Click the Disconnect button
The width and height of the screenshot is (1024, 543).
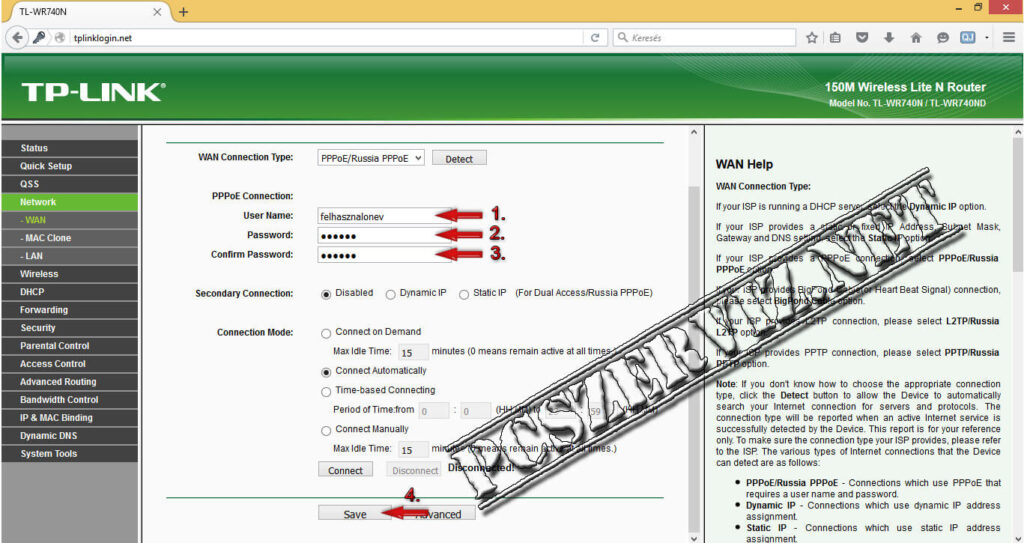tap(415, 470)
